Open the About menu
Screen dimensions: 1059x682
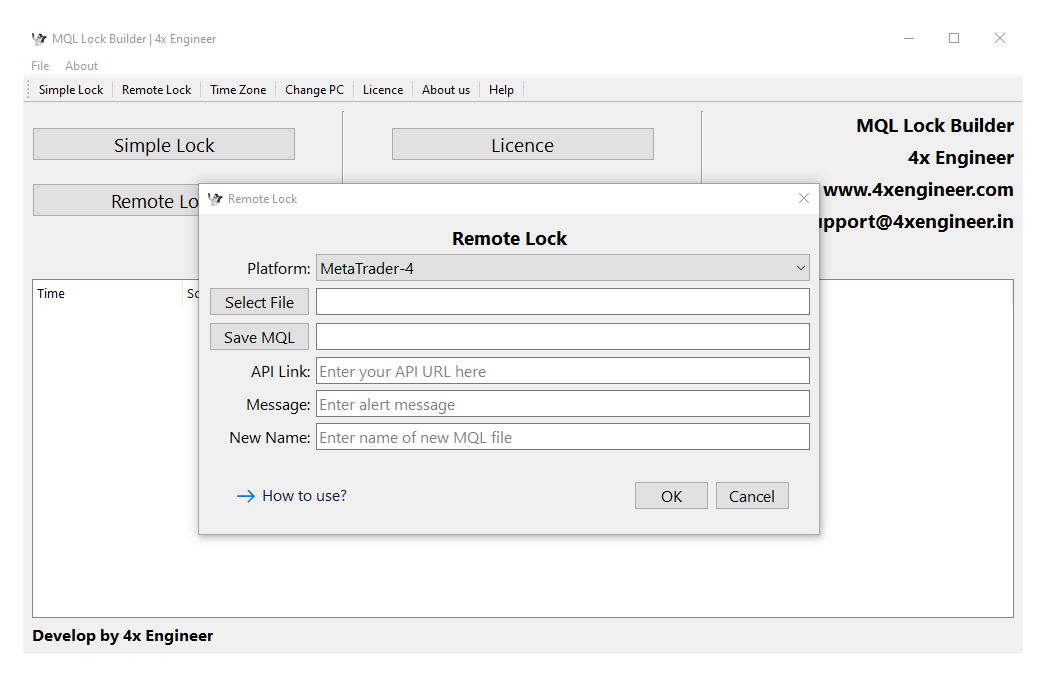(x=81, y=65)
